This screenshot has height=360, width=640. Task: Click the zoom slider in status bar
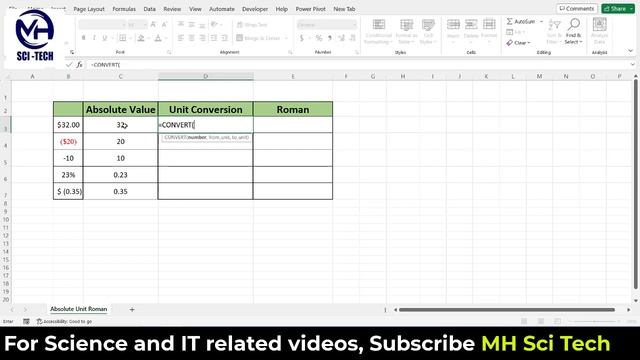[594, 322]
